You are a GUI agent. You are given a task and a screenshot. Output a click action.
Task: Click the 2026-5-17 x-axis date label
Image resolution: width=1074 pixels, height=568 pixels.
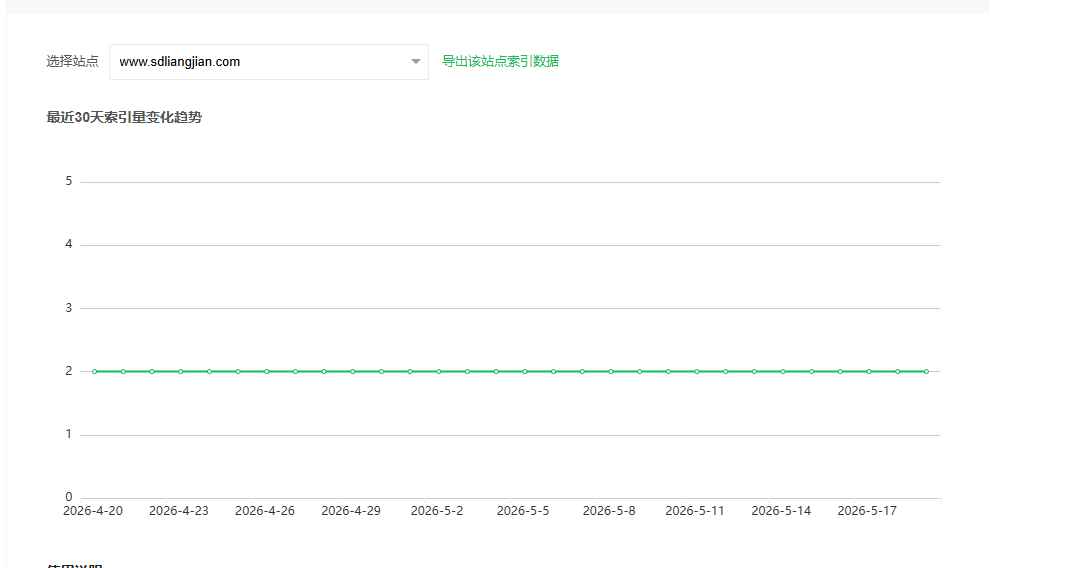[867, 511]
